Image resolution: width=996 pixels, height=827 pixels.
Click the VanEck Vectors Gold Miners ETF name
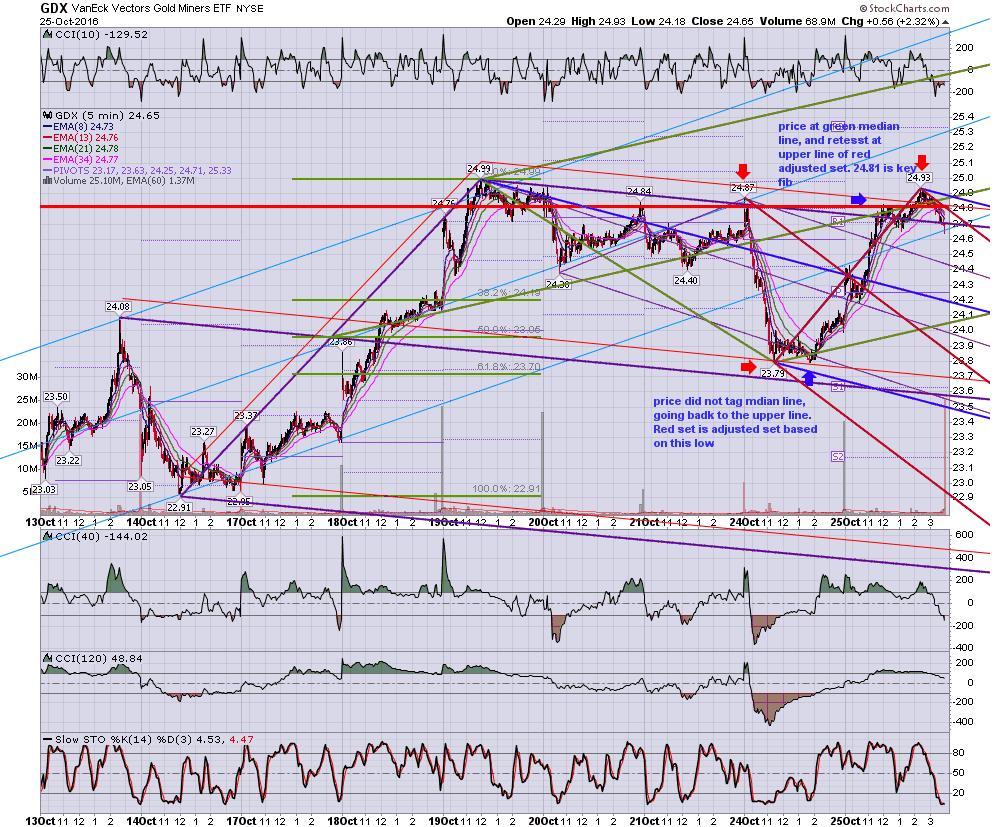click(x=152, y=9)
